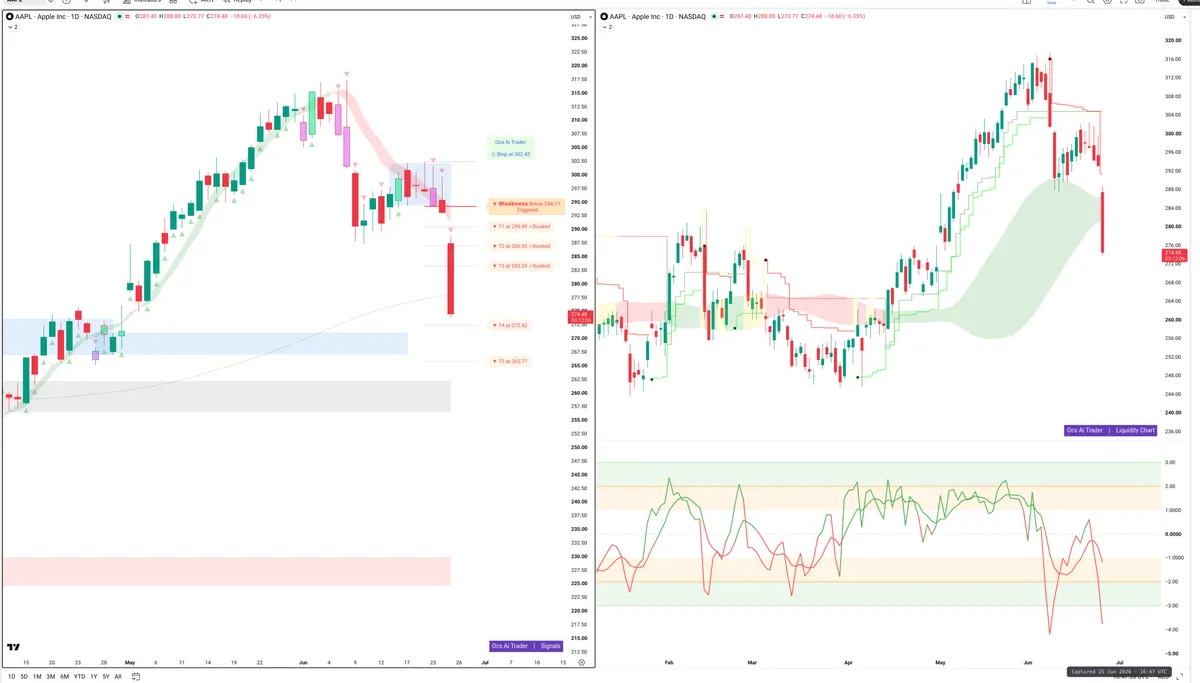Click the Jul label on left time axis
Screen dimensions: 1200x683
click(x=485, y=662)
